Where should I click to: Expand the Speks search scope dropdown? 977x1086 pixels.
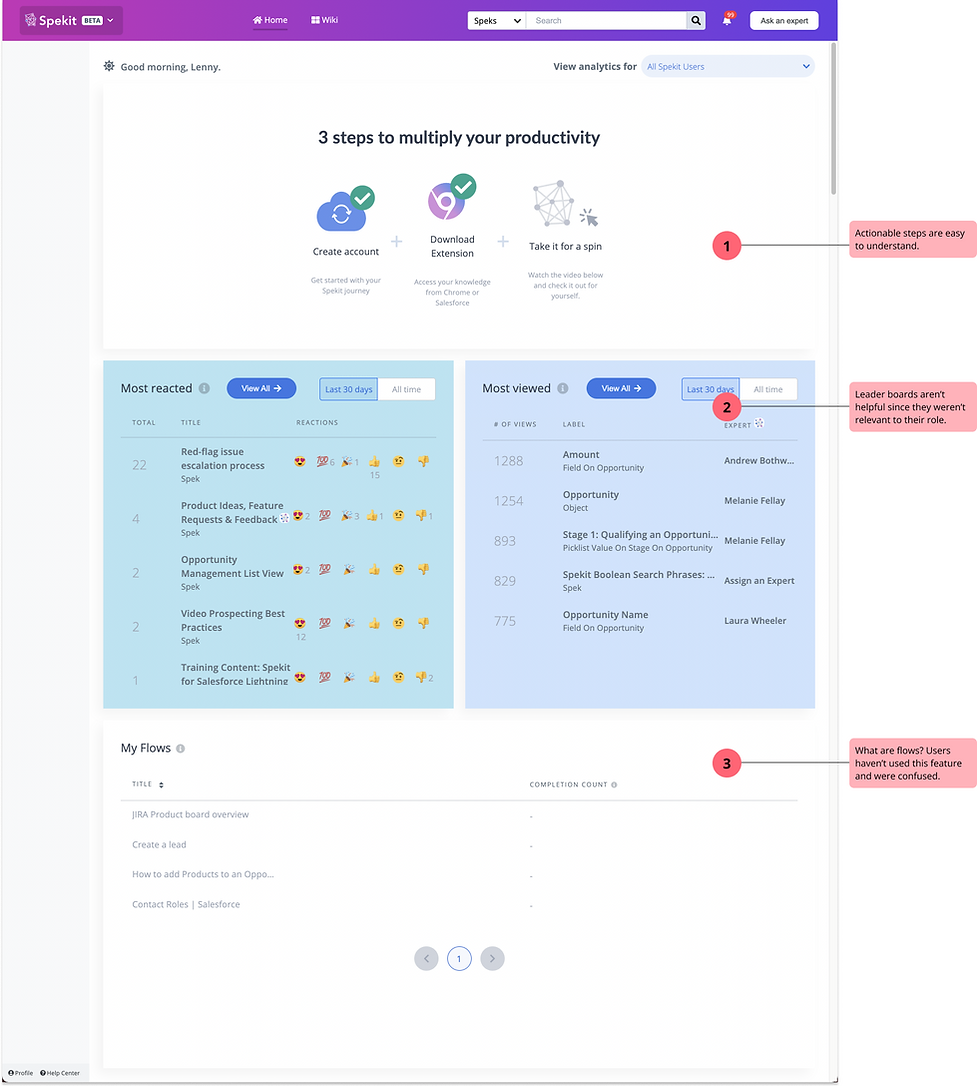496,21
